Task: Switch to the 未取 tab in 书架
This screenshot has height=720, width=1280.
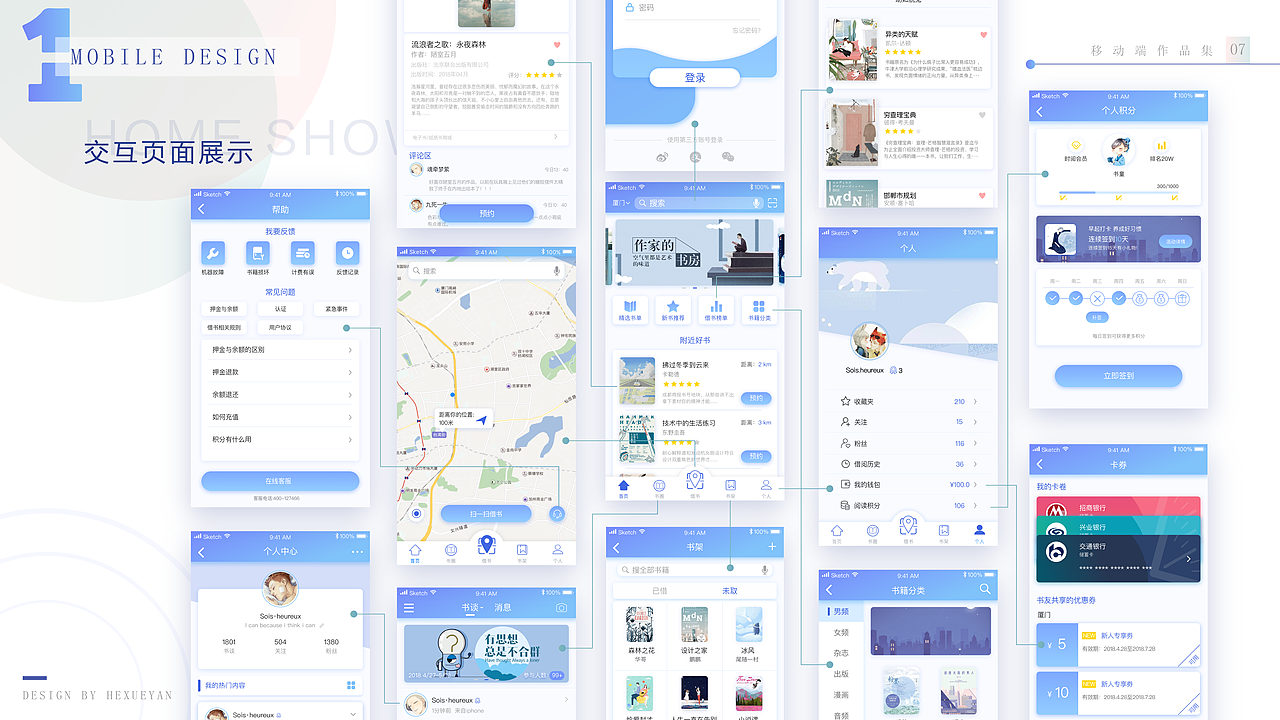Action: pos(730,590)
